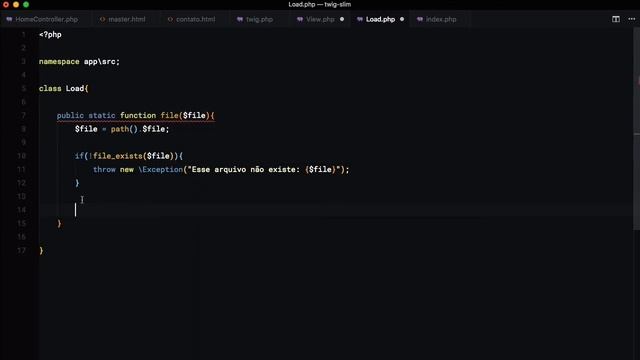Click the 'public static function file($file){' line
This screenshot has width=640, height=360.
pyautogui.click(x=136, y=116)
